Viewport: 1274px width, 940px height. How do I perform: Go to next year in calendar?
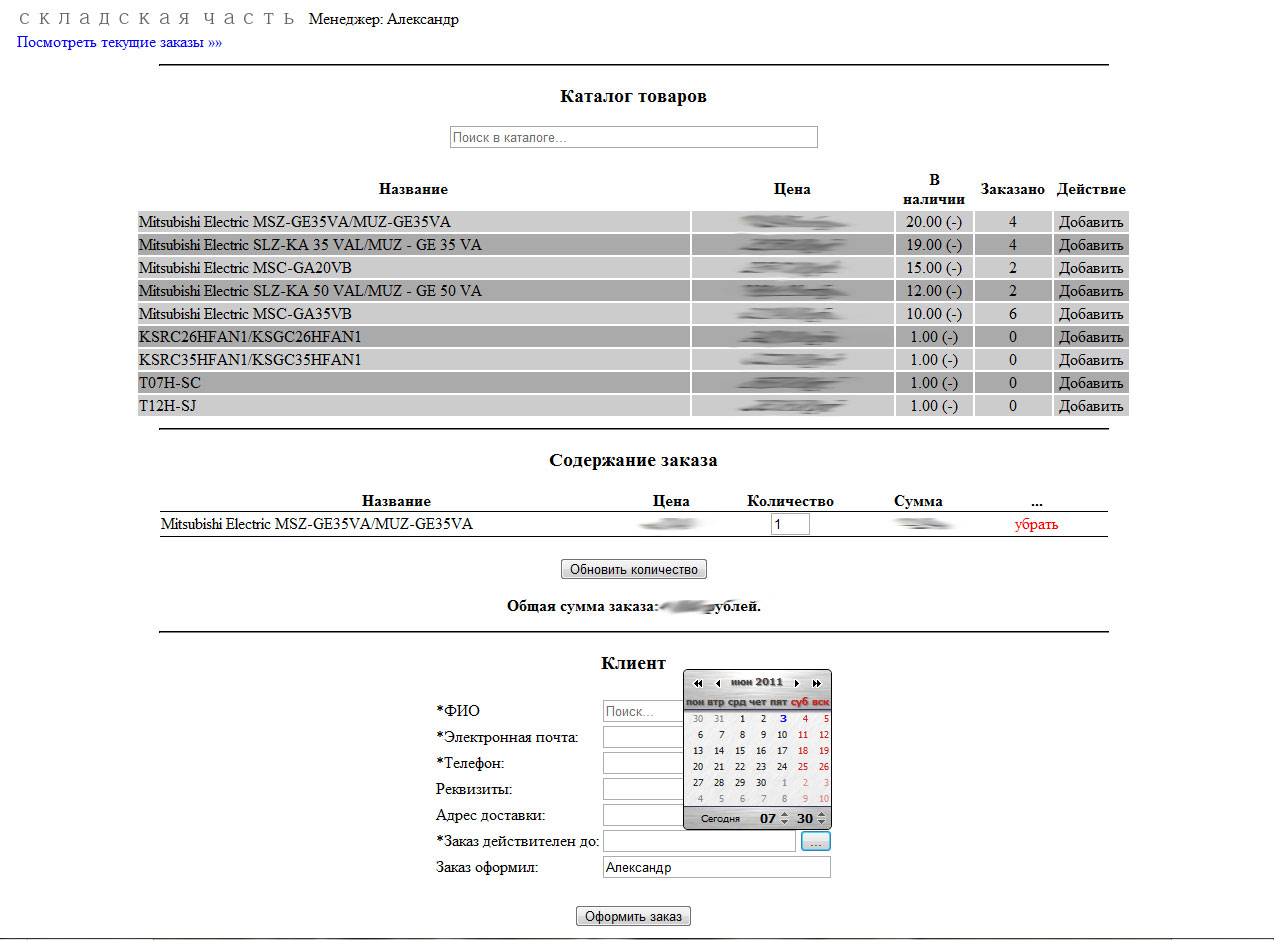(x=817, y=682)
